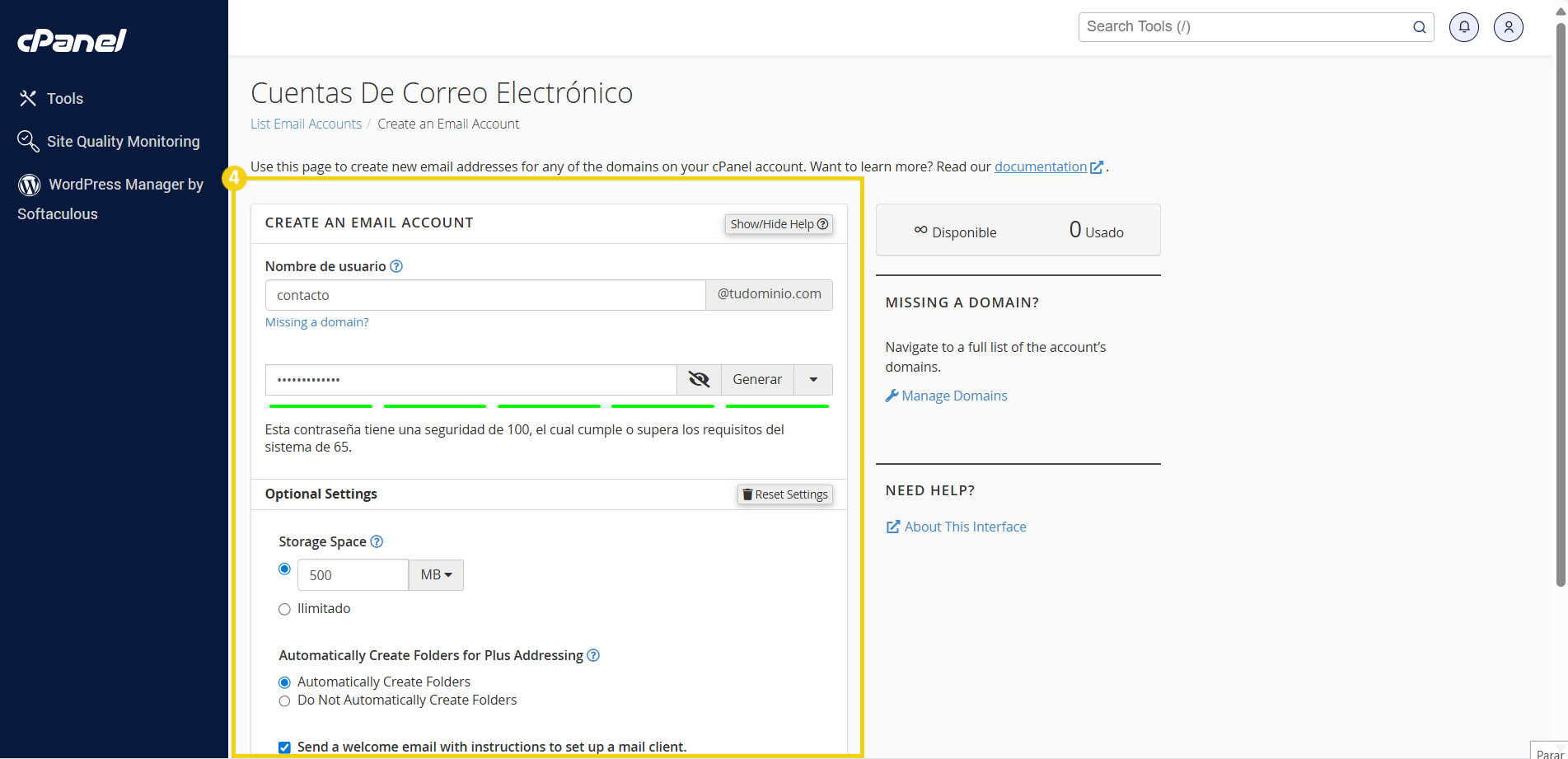Click the username input field
The image size is (1568, 759).
[x=484, y=295]
